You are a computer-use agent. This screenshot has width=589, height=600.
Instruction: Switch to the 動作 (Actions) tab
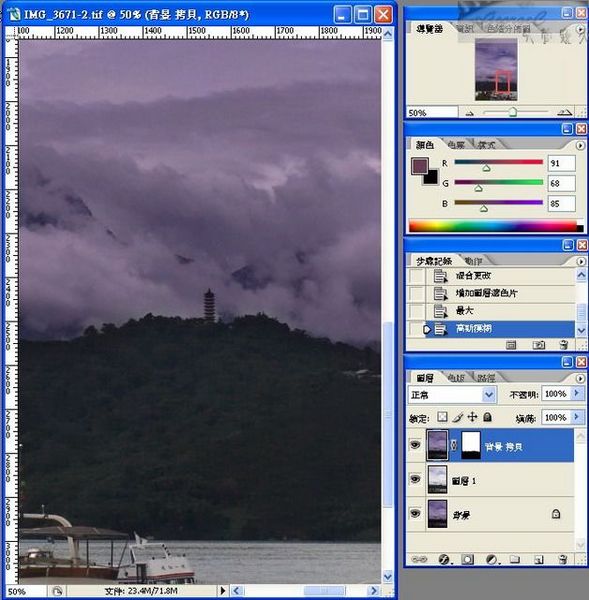click(473, 261)
